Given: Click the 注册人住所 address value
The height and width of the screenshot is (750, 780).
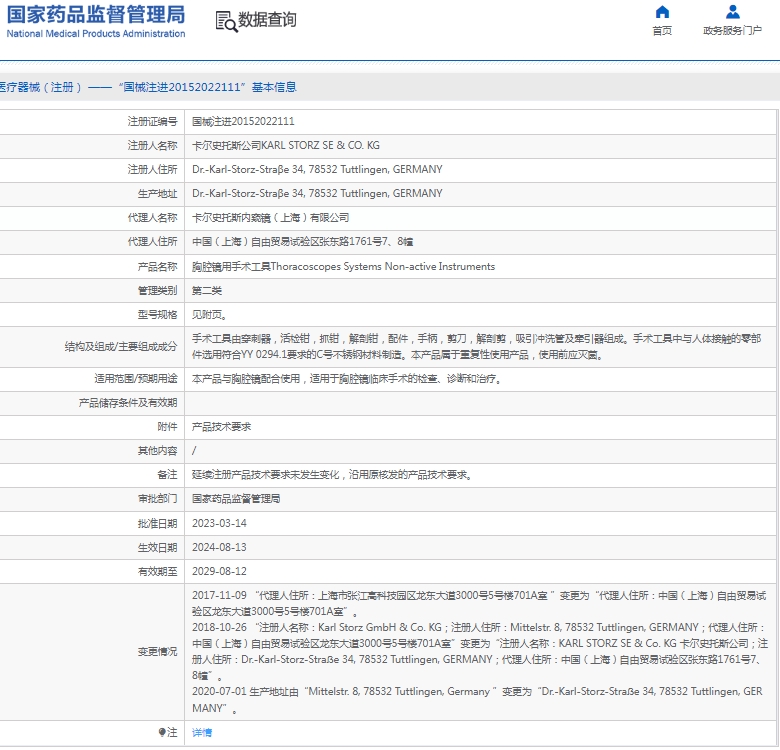Looking at the screenshot, I should point(317,170).
